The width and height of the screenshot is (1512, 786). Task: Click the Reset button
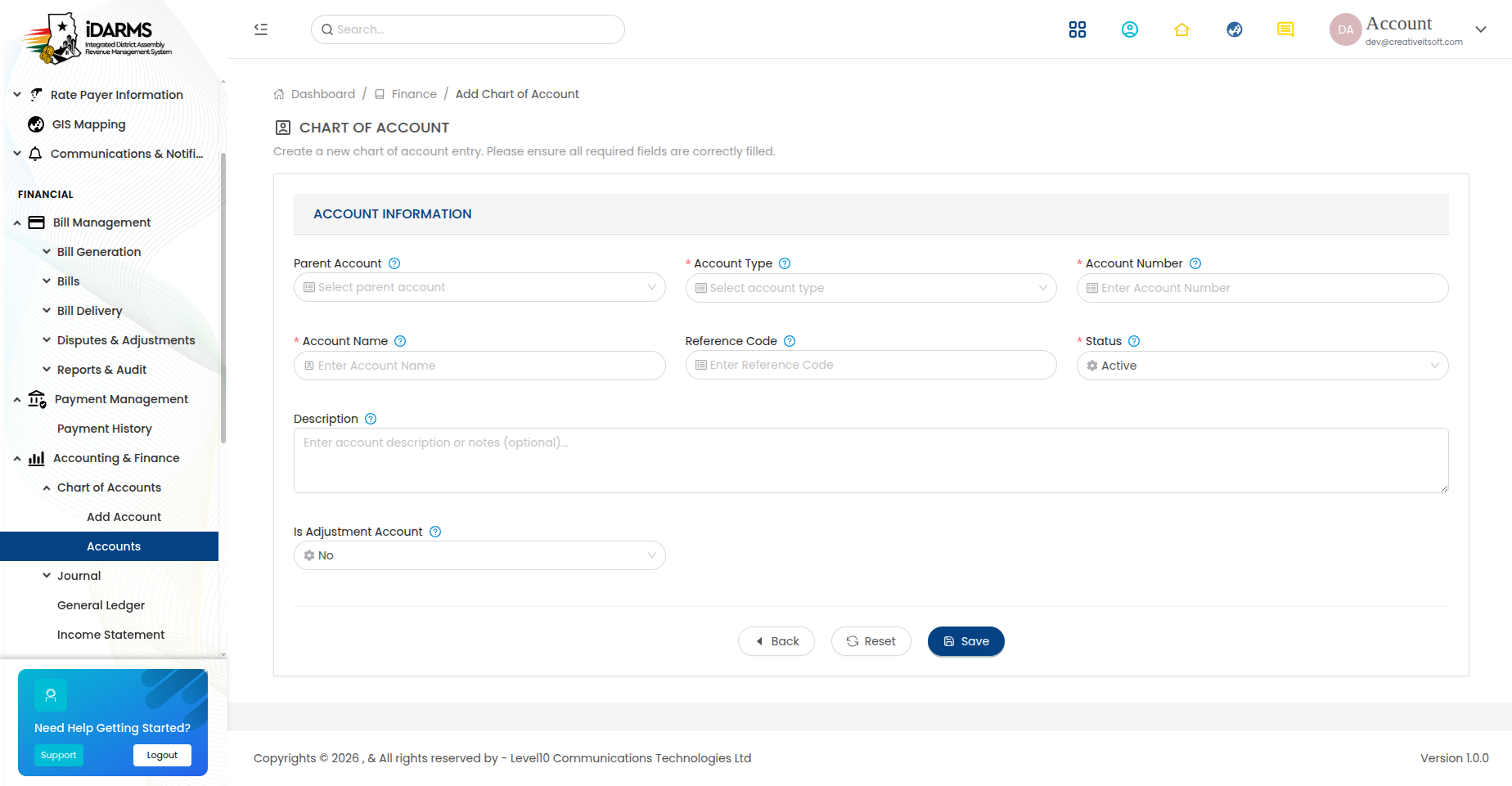click(871, 641)
